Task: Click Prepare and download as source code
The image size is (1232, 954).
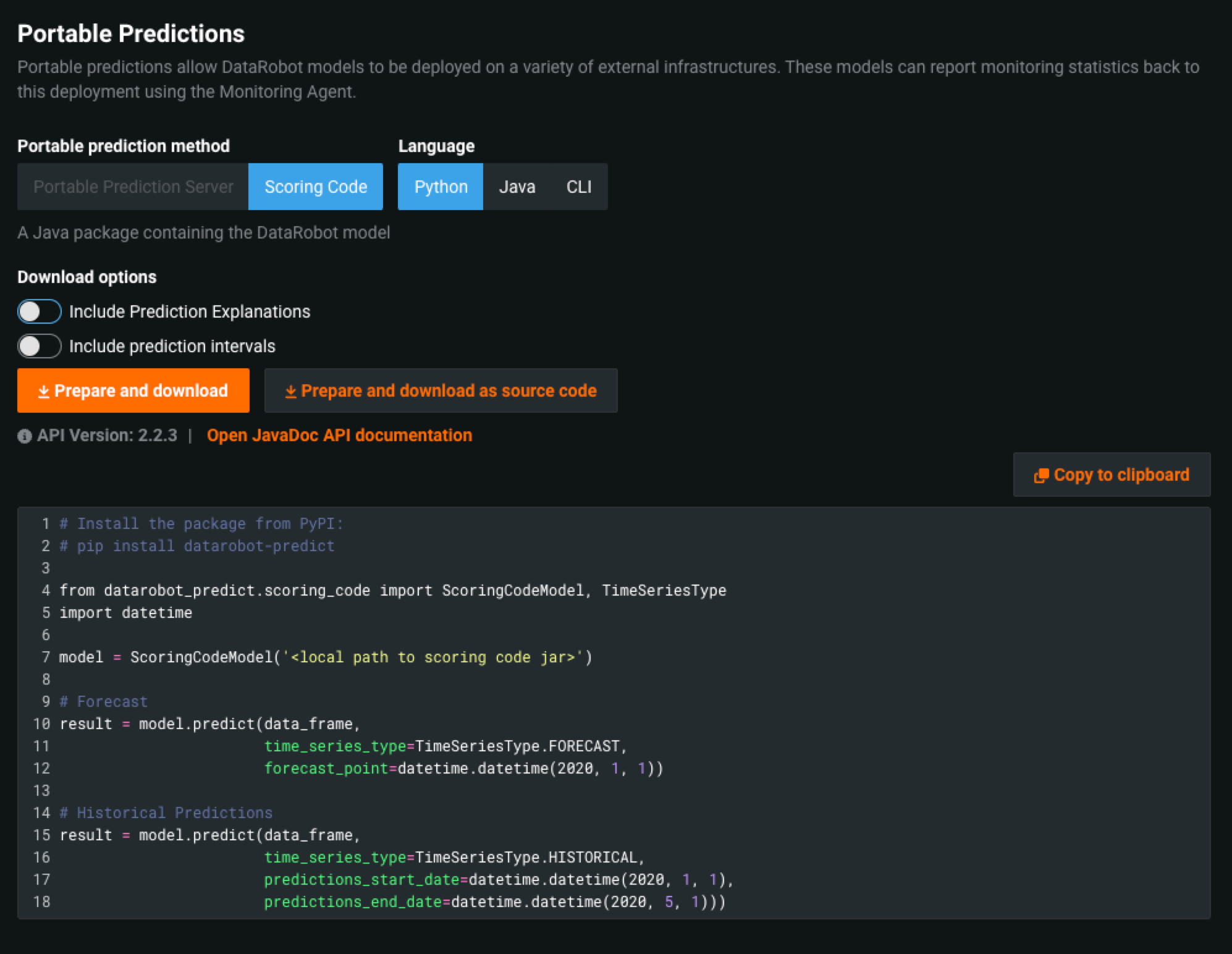Action: pyautogui.click(x=441, y=390)
